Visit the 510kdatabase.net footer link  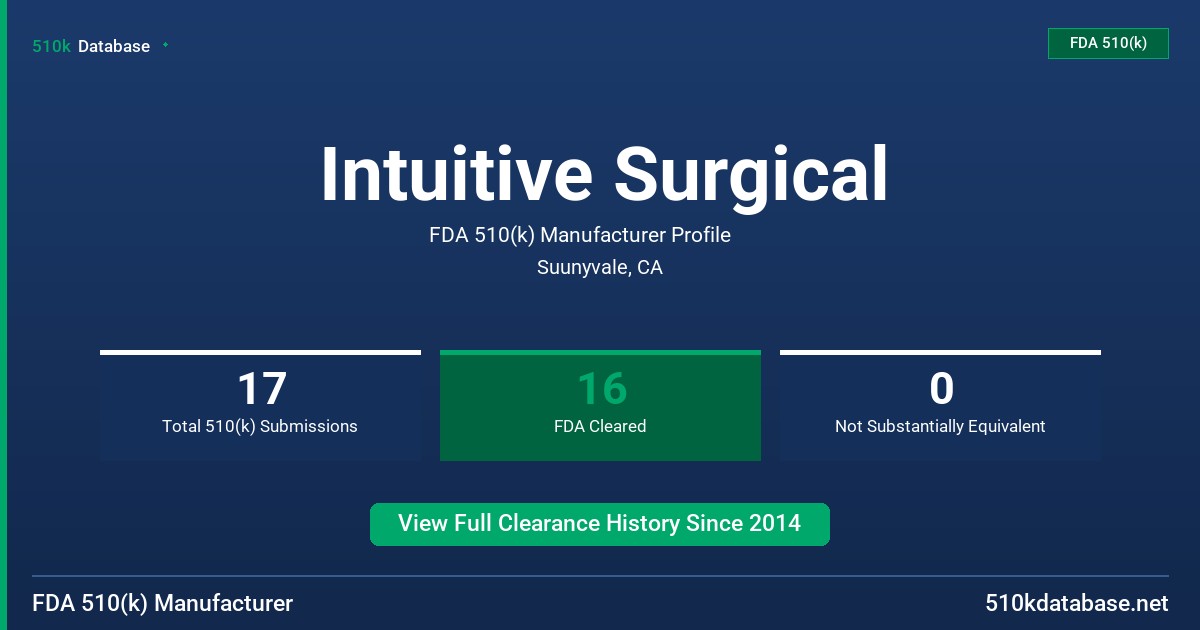(1076, 604)
